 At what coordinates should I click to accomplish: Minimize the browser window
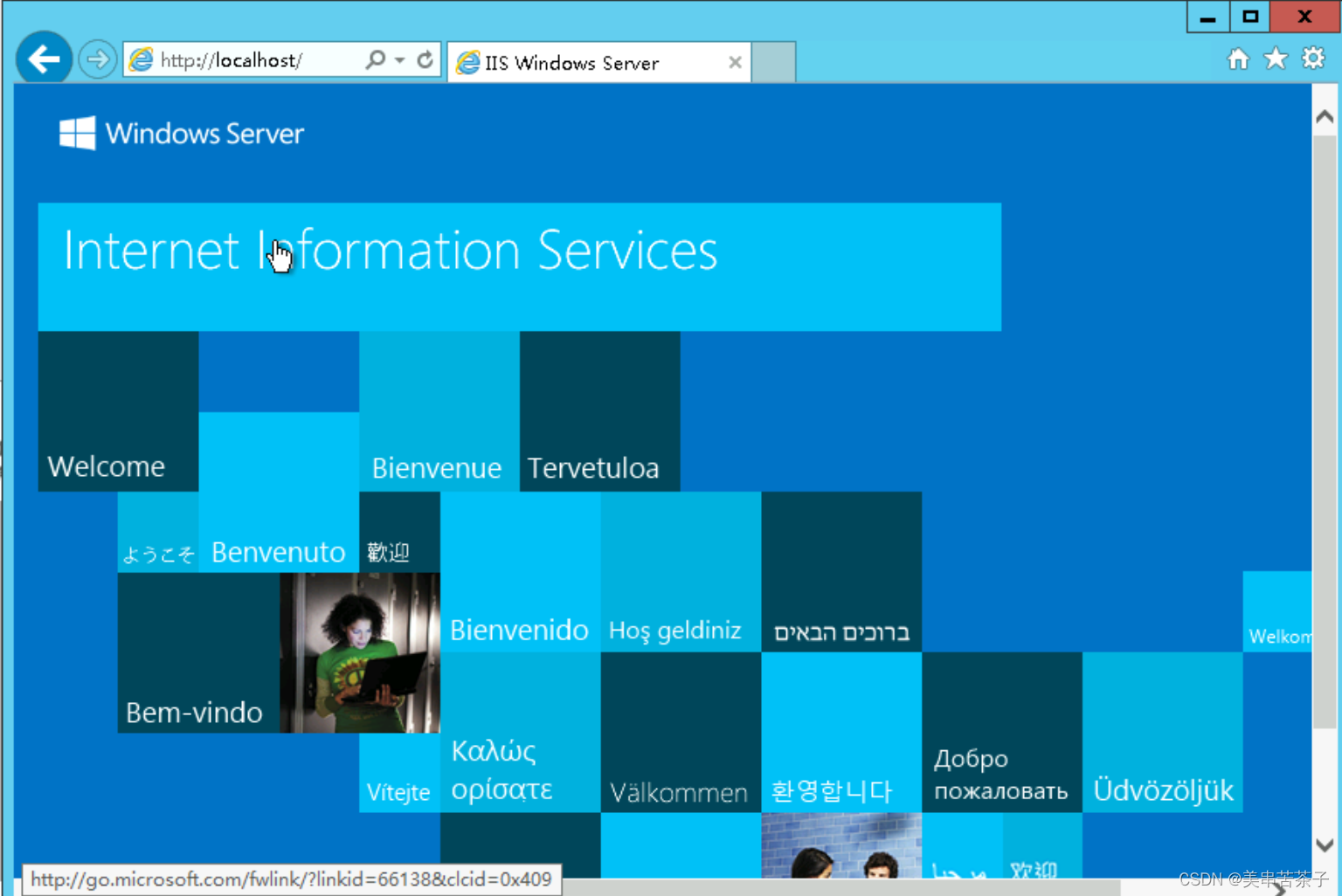1207,17
